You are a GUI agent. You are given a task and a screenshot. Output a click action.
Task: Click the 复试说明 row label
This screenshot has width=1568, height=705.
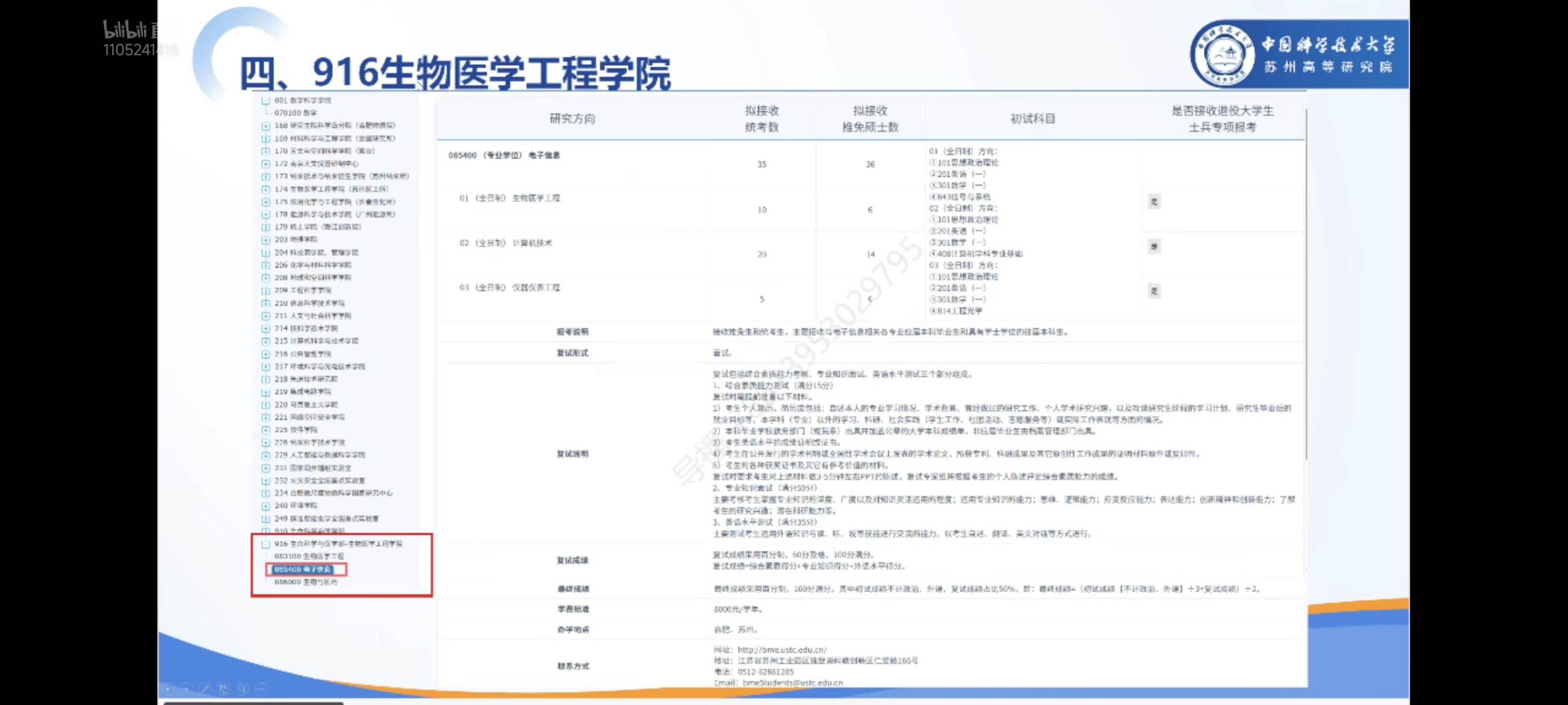coord(573,454)
